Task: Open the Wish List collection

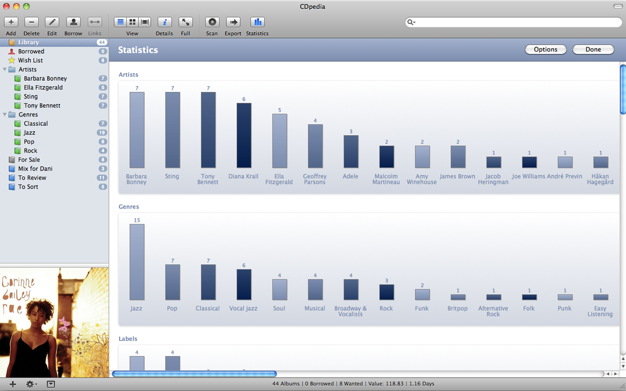Action: click(x=54, y=60)
